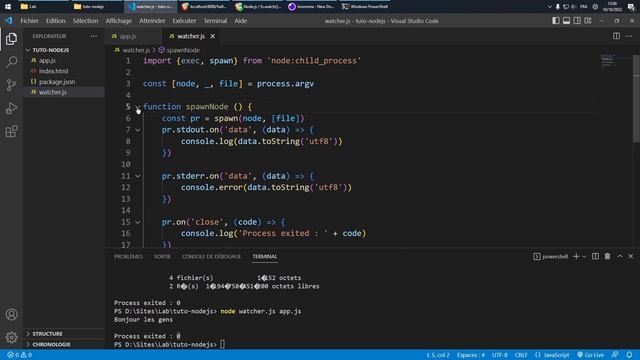Viewport: 640px width, 360px height.
Task: Switch to the PROBLÈMES panel tab
Action: tap(129, 256)
